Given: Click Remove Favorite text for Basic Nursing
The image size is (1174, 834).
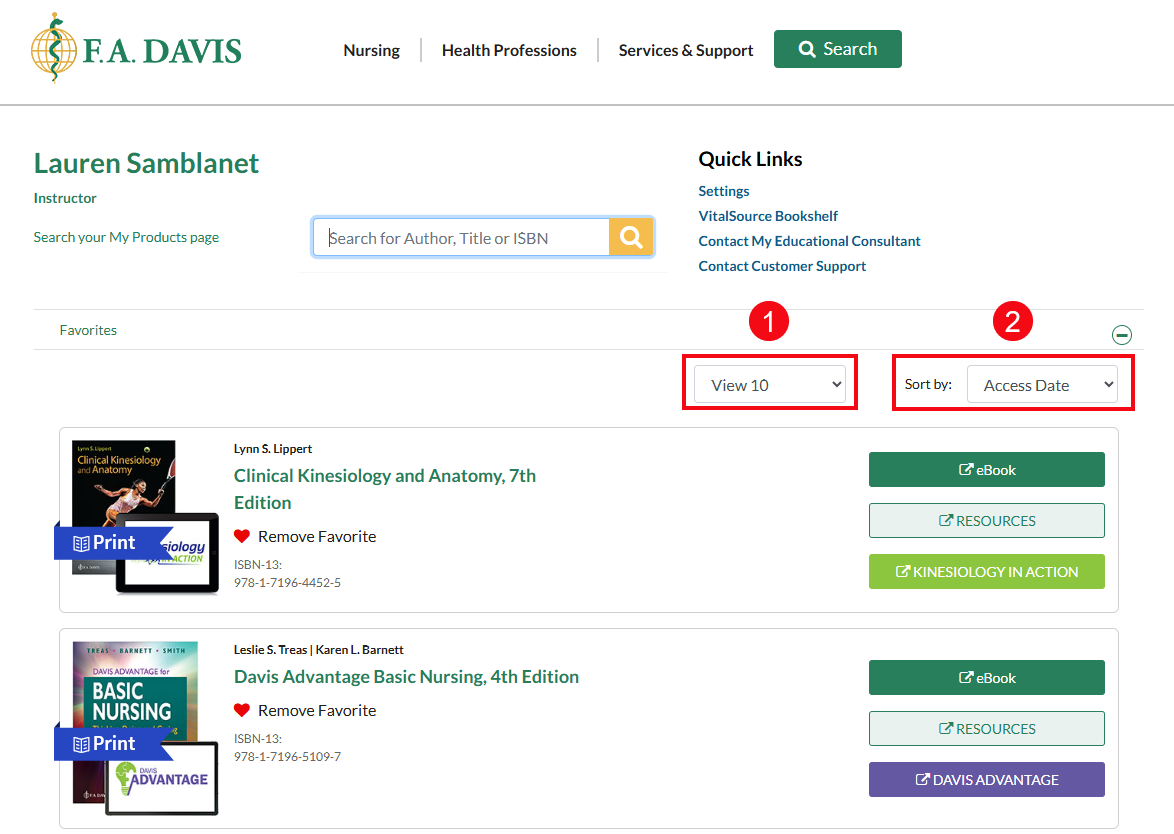Looking at the screenshot, I should pyautogui.click(x=317, y=710).
